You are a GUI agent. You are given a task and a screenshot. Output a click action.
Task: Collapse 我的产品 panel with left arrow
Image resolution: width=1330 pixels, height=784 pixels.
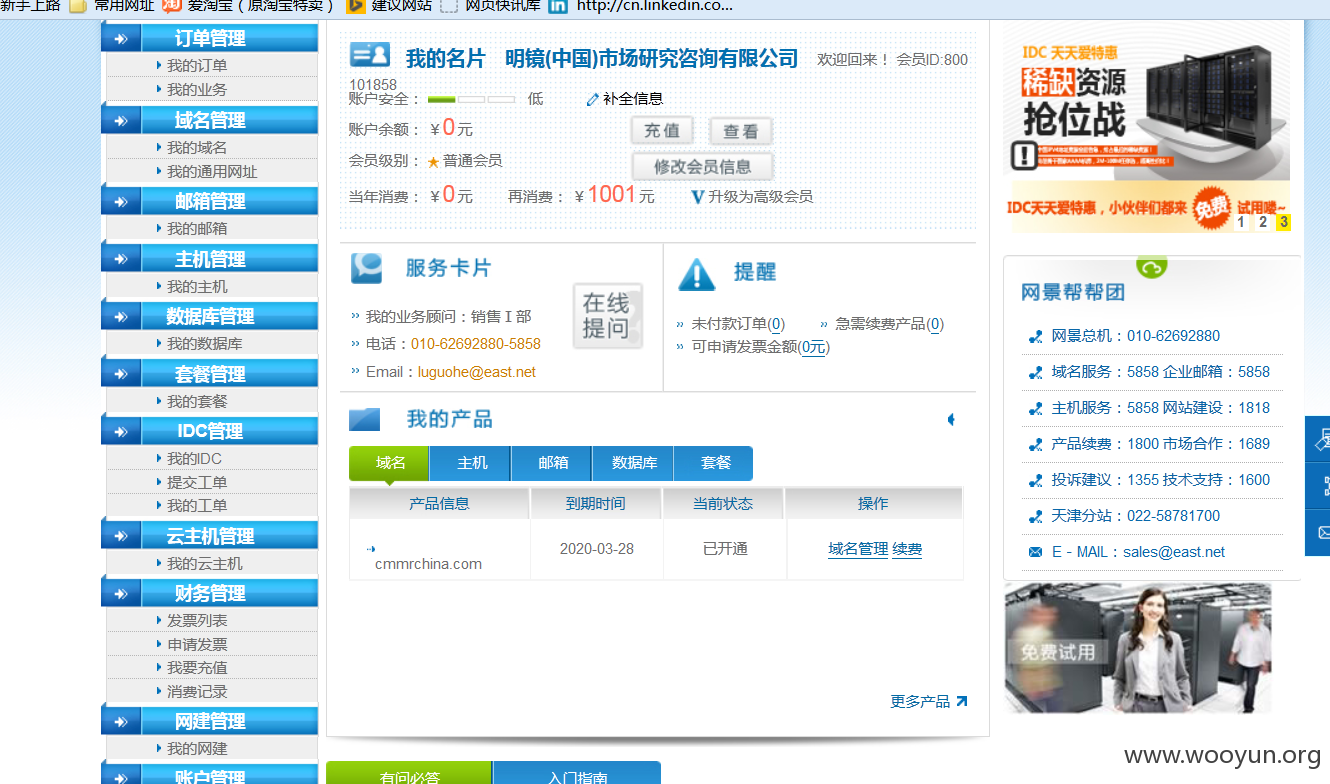(951, 419)
